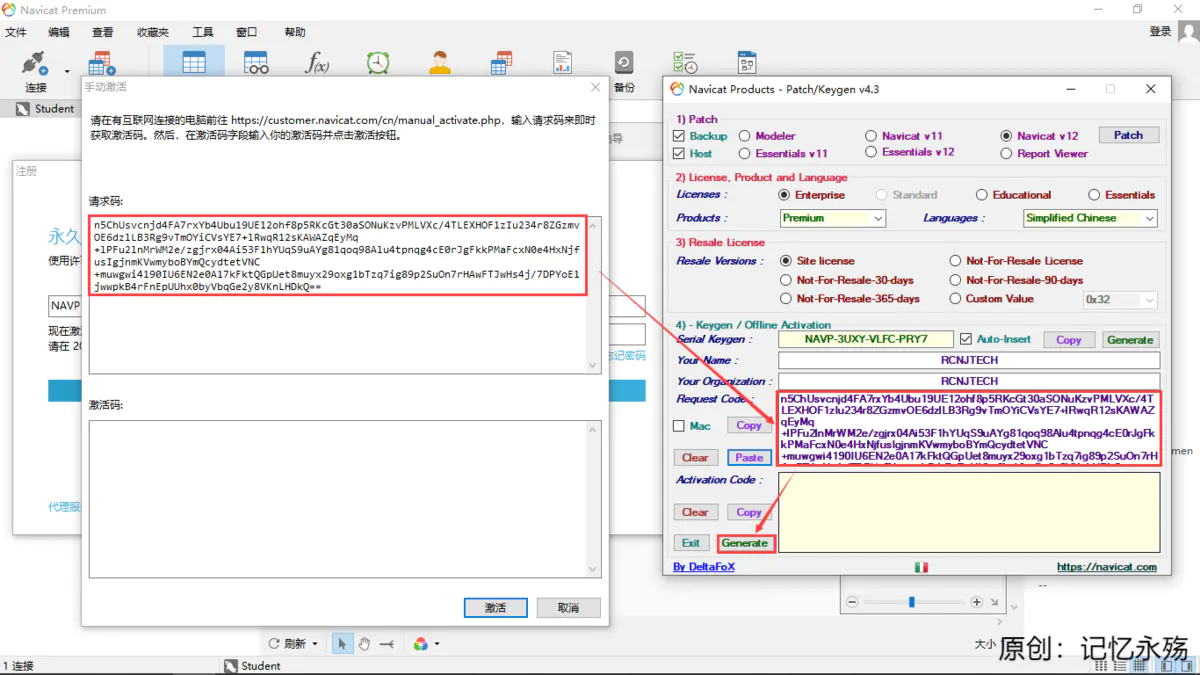Screen dimensions: 1200x675
Task: Open the Automation checklist icon
Action: click(685, 63)
